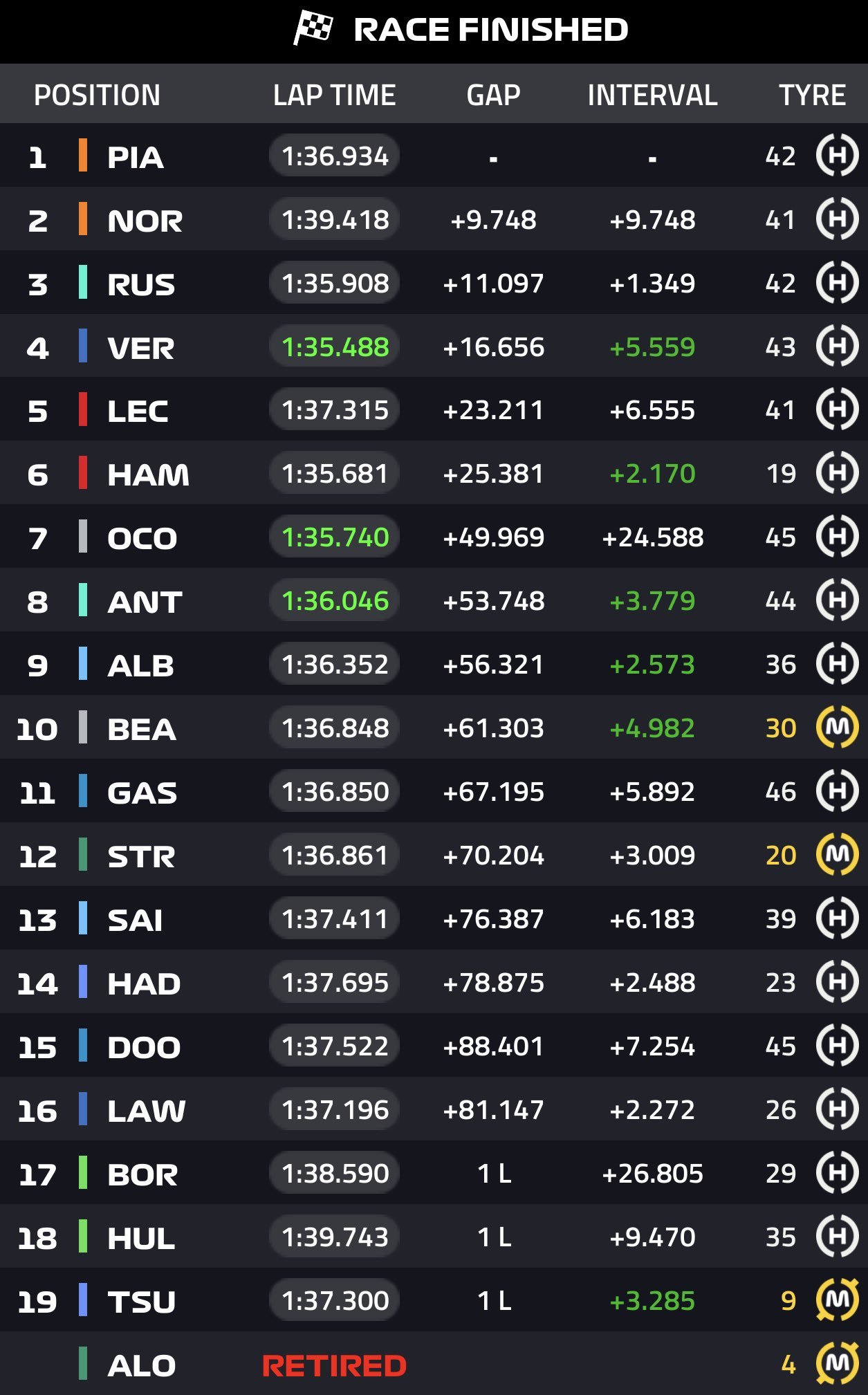This screenshot has height=1395, width=868.
Task: Click ALO's medium tyre icon
Action: tap(837, 1364)
